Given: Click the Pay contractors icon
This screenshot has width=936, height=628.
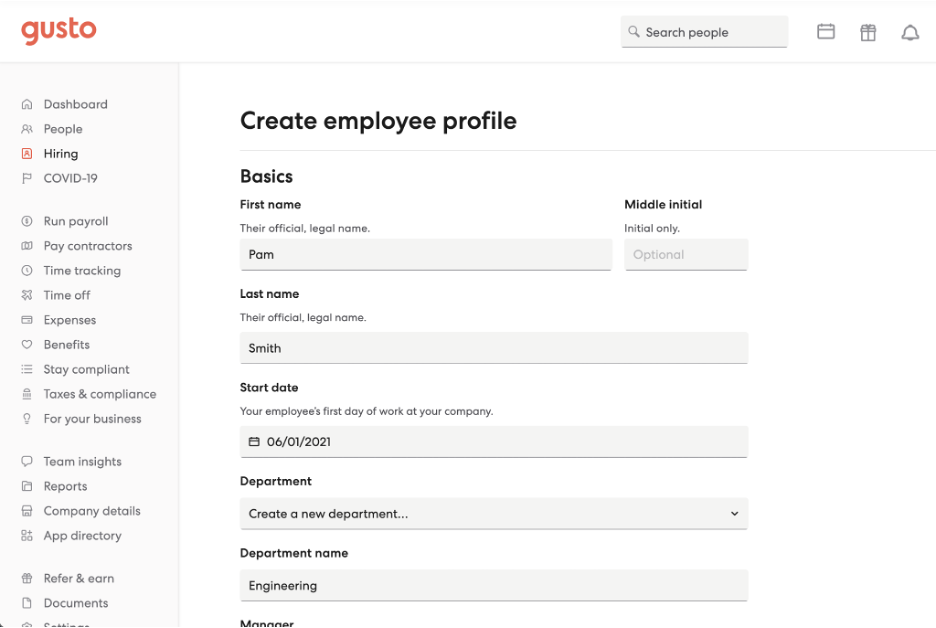Looking at the screenshot, I should [27, 245].
